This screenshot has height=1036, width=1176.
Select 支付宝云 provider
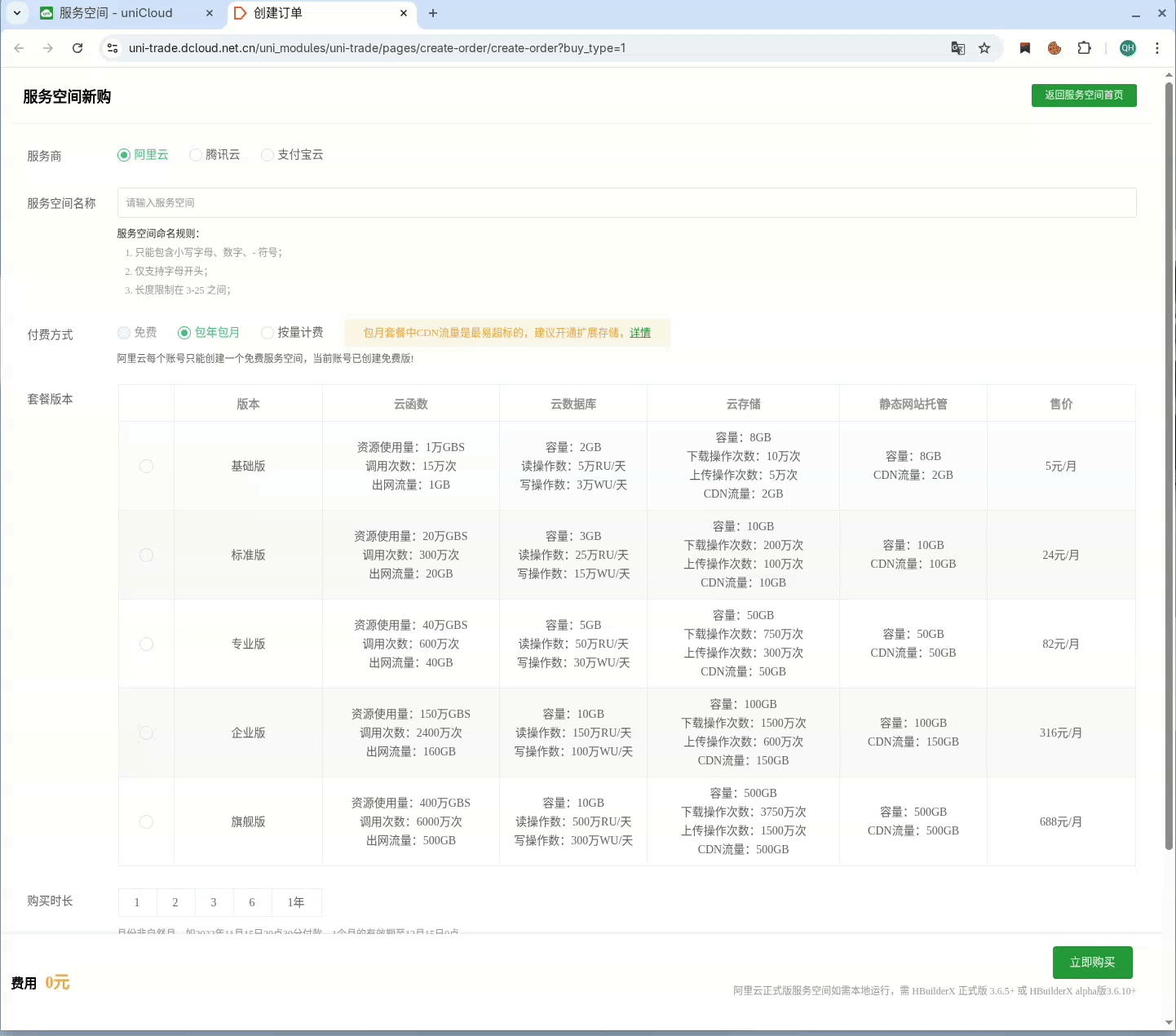(292, 155)
